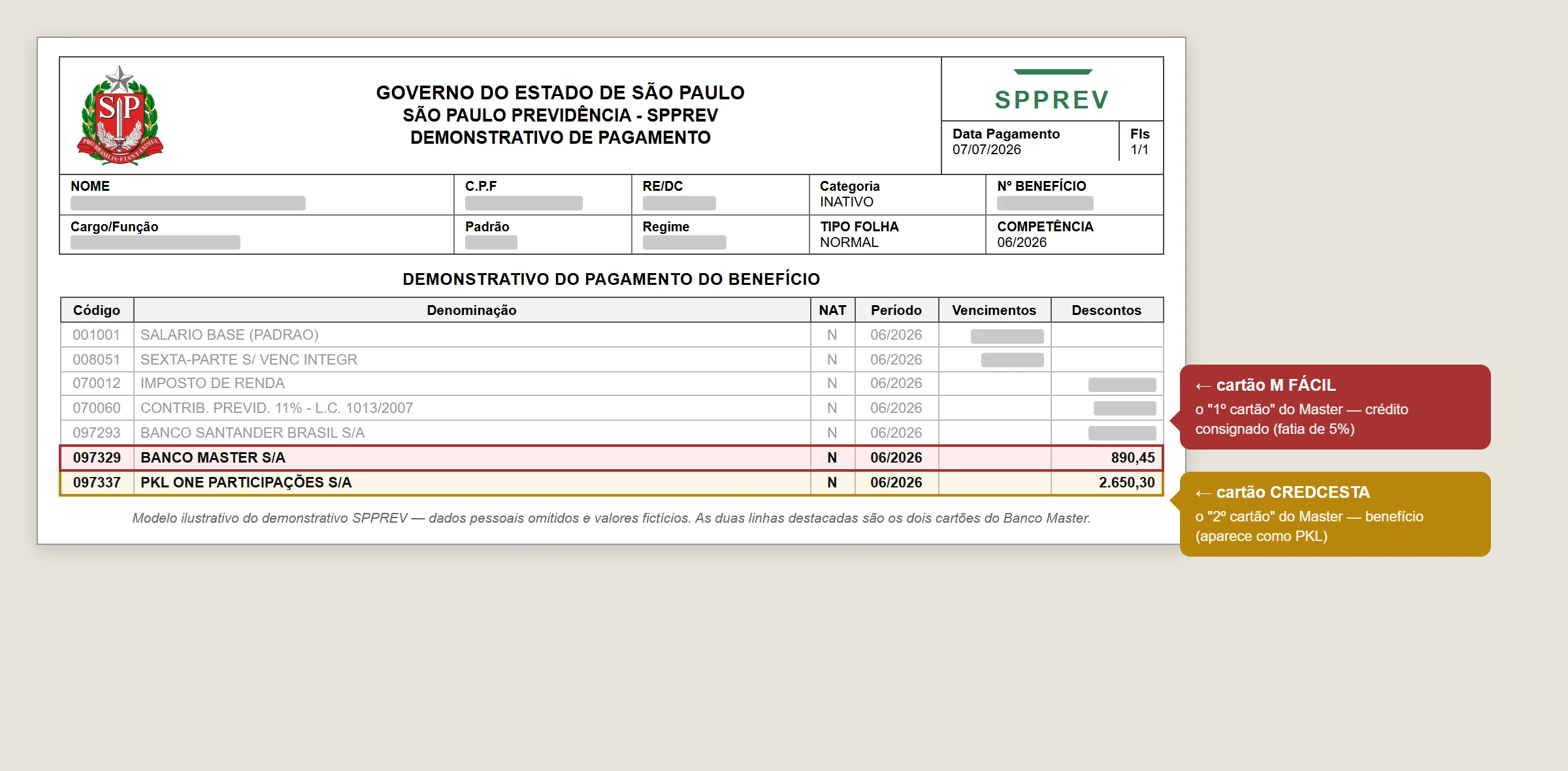Click the 'Data Pagamento' label
The height and width of the screenshot is (771, 1568).
(x=1006, y=134)
